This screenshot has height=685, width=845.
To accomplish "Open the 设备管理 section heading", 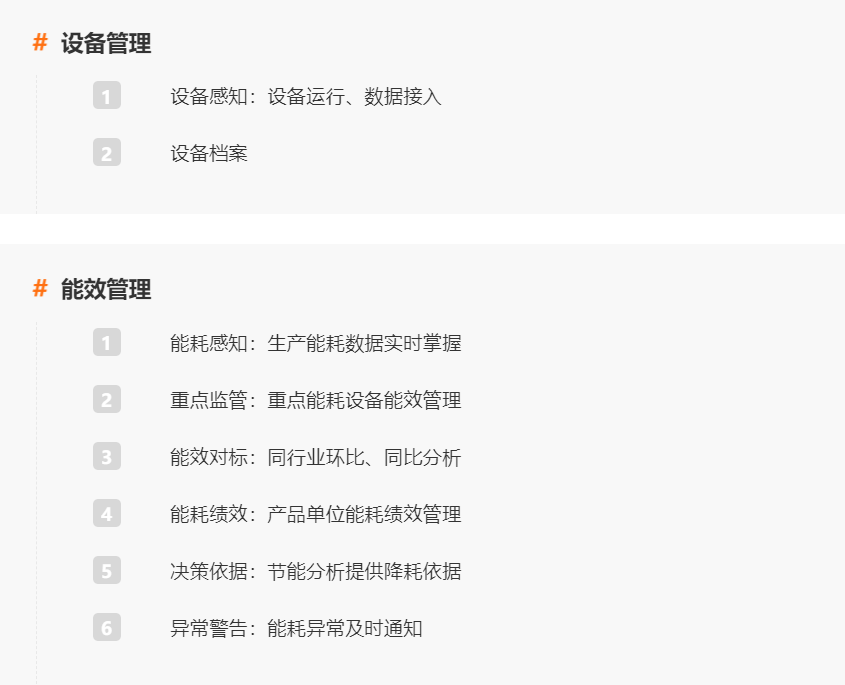I will click(106, 43).
